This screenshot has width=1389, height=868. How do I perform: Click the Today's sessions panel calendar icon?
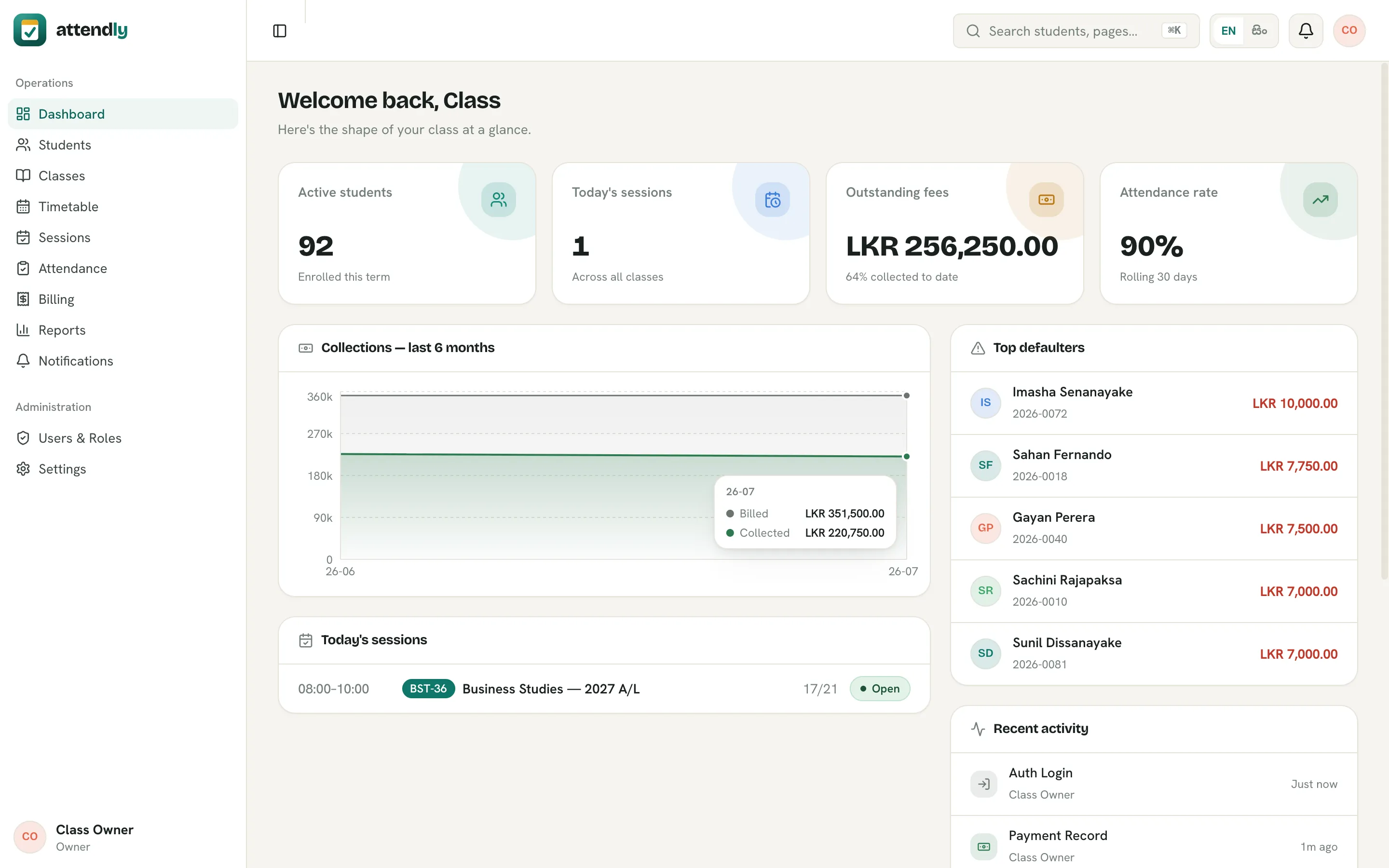306,641
